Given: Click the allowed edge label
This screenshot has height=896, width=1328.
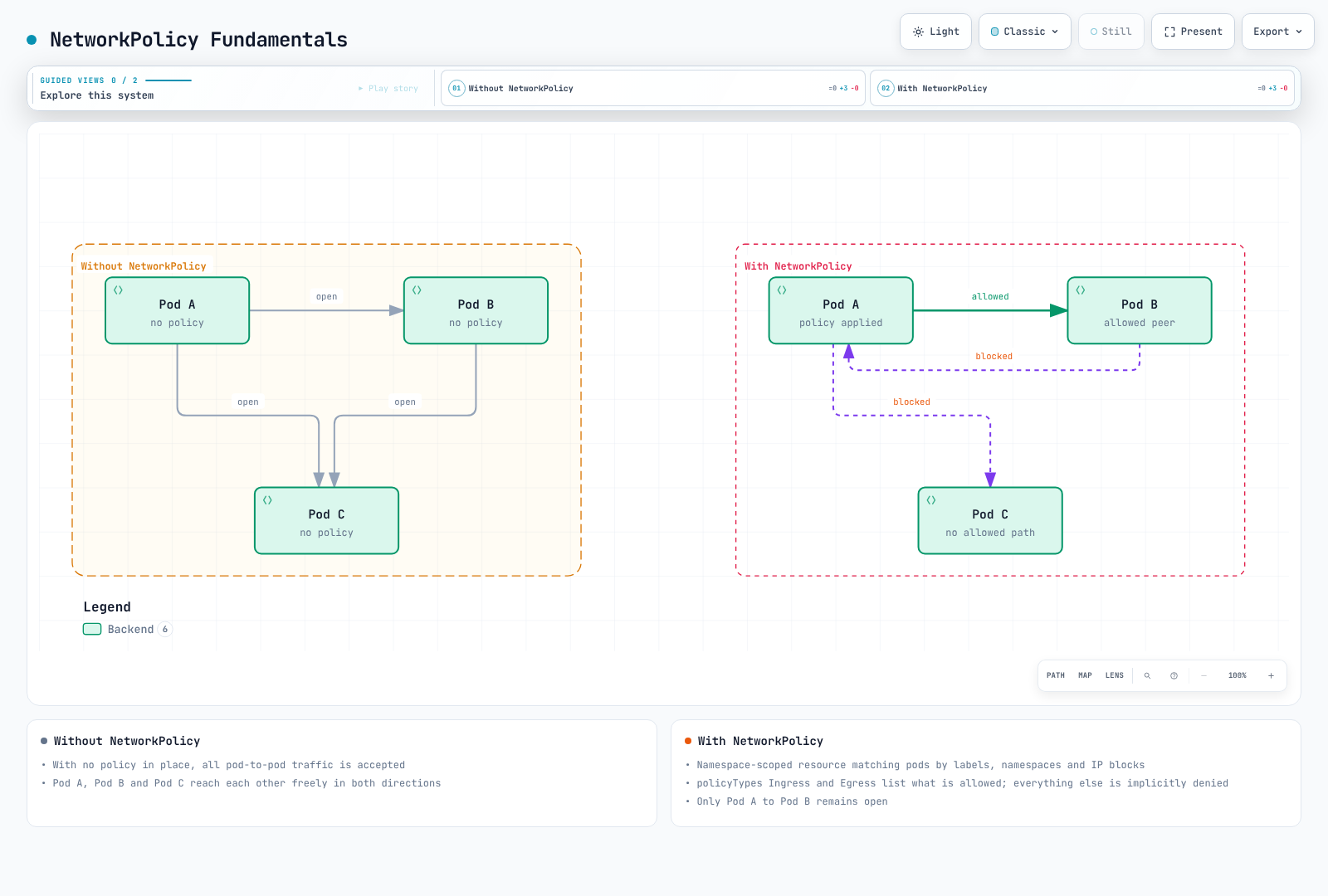Looking at the screenshot, I should 990,296.
